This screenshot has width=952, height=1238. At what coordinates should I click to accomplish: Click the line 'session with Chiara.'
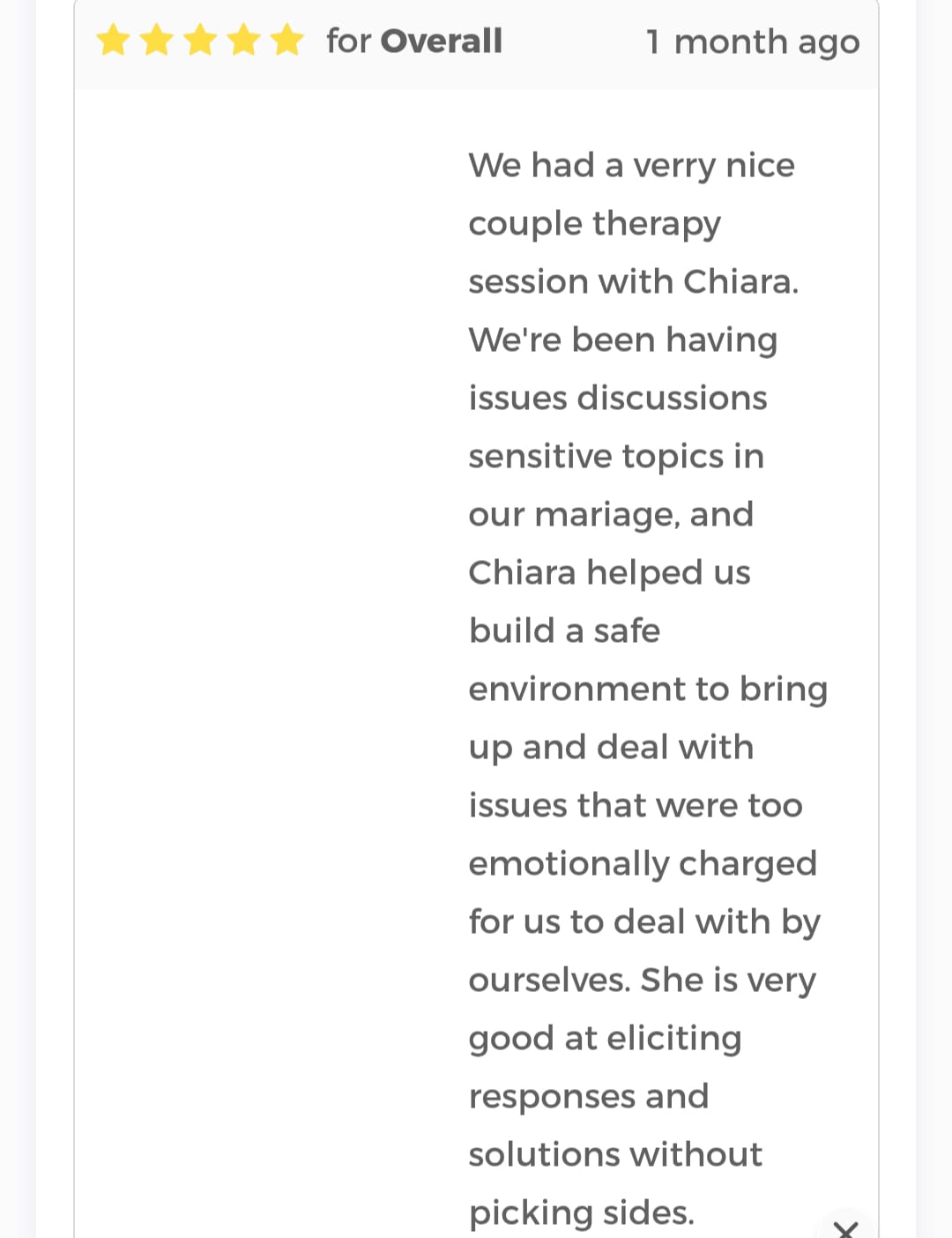click(633, 282)
